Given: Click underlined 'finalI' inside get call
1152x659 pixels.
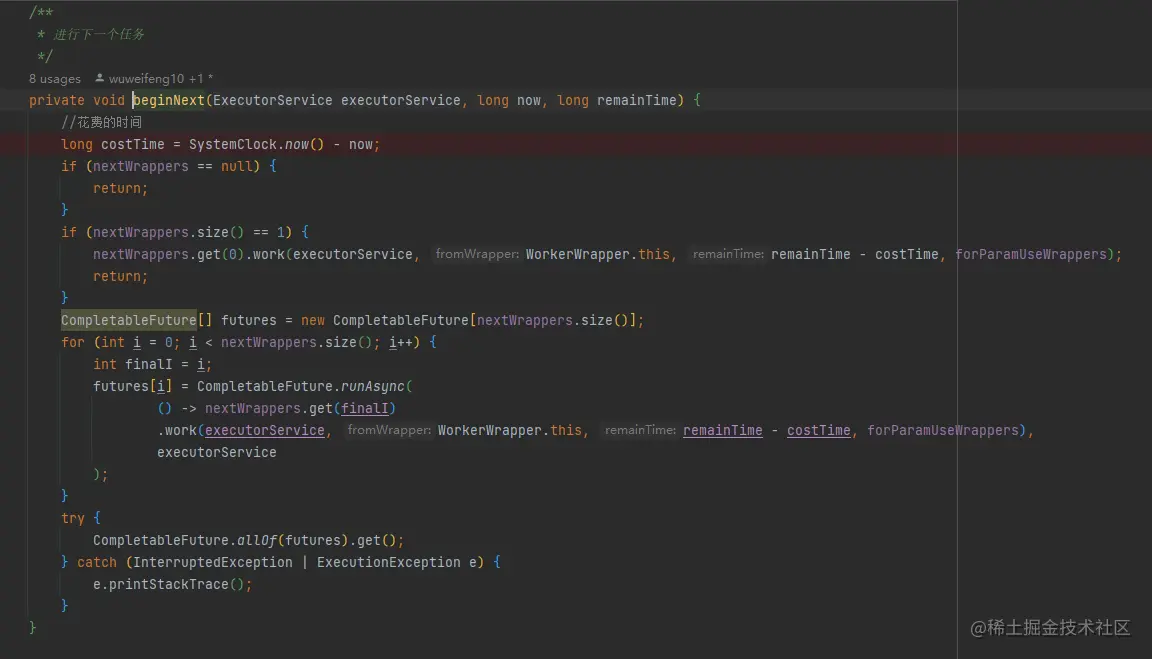Looking at the screenshot, I should coord(364,408).
